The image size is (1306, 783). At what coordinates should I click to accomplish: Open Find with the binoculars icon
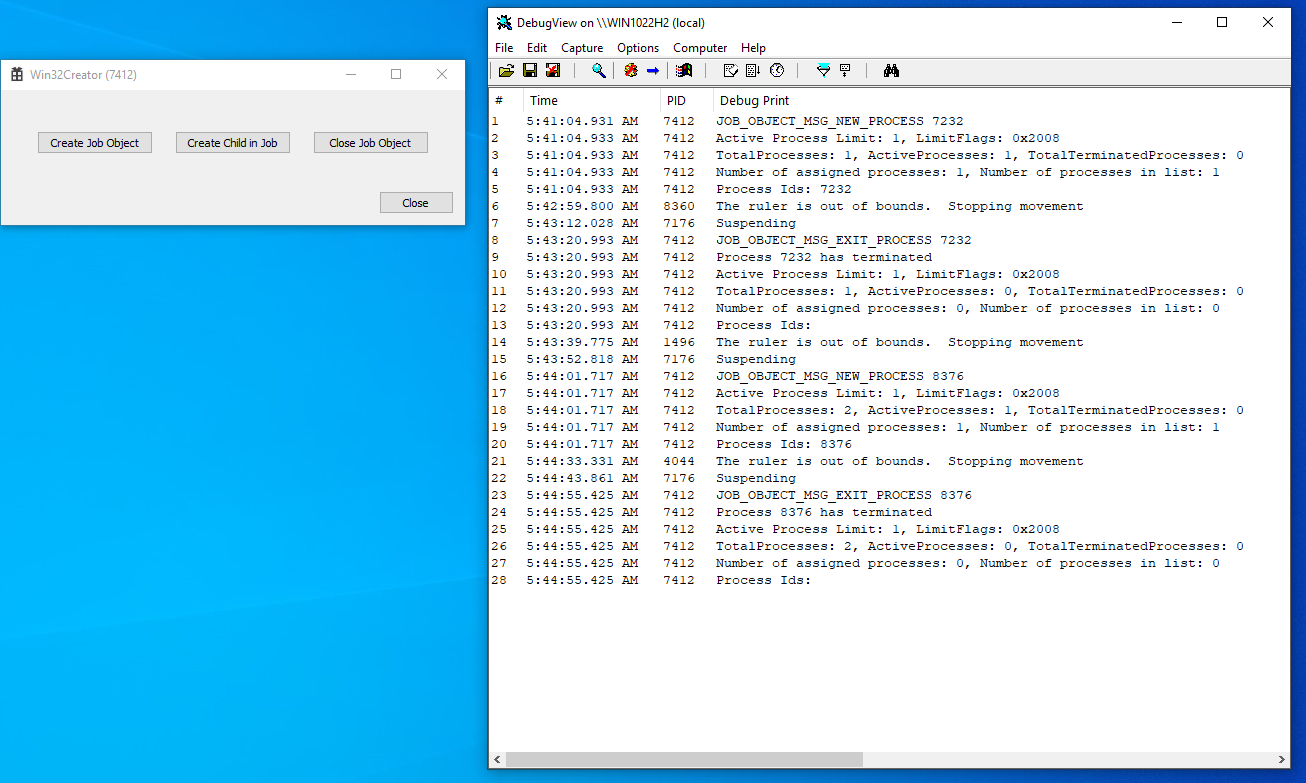pos(892,70)
